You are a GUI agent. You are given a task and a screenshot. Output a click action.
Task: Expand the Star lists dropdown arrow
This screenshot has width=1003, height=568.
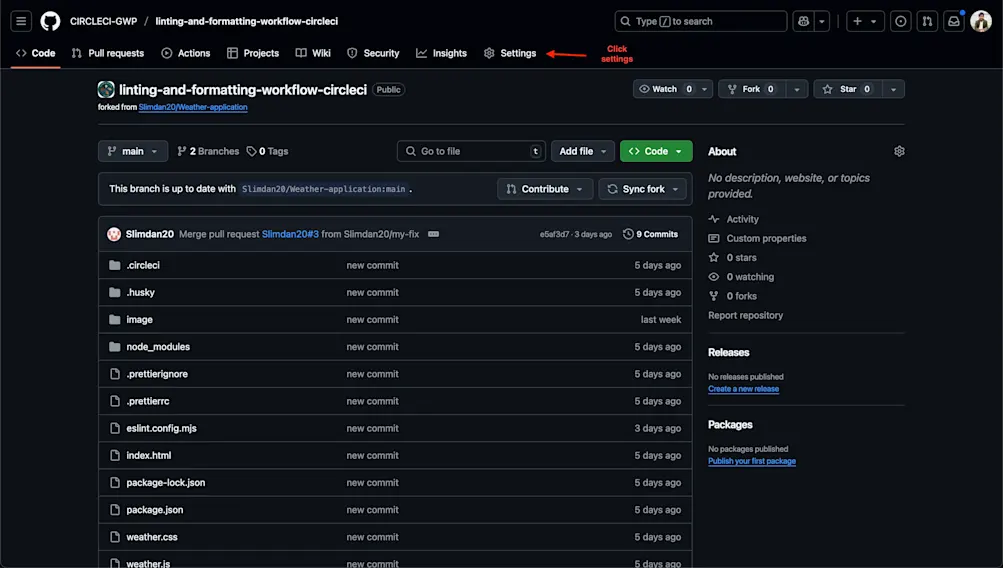point(894,89)
